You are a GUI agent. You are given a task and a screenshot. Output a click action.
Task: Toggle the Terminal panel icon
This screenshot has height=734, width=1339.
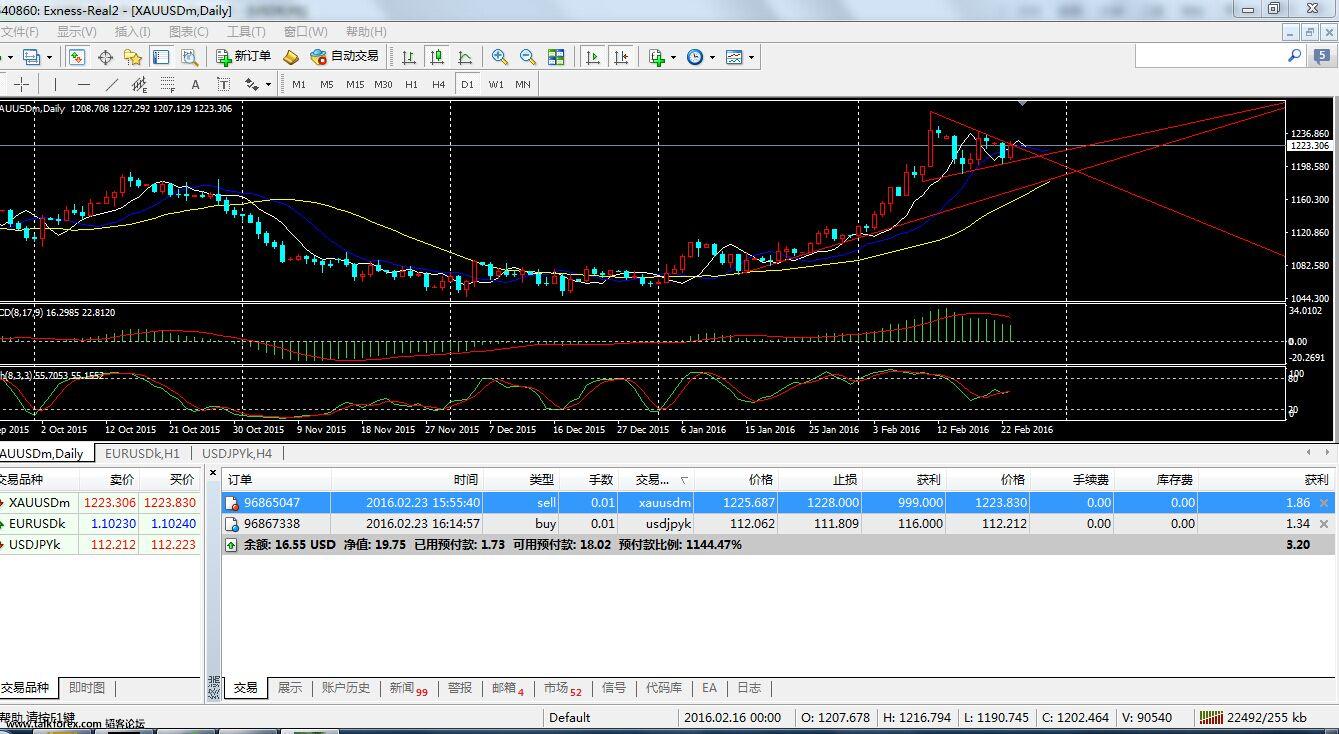click(x=161, y=57)
